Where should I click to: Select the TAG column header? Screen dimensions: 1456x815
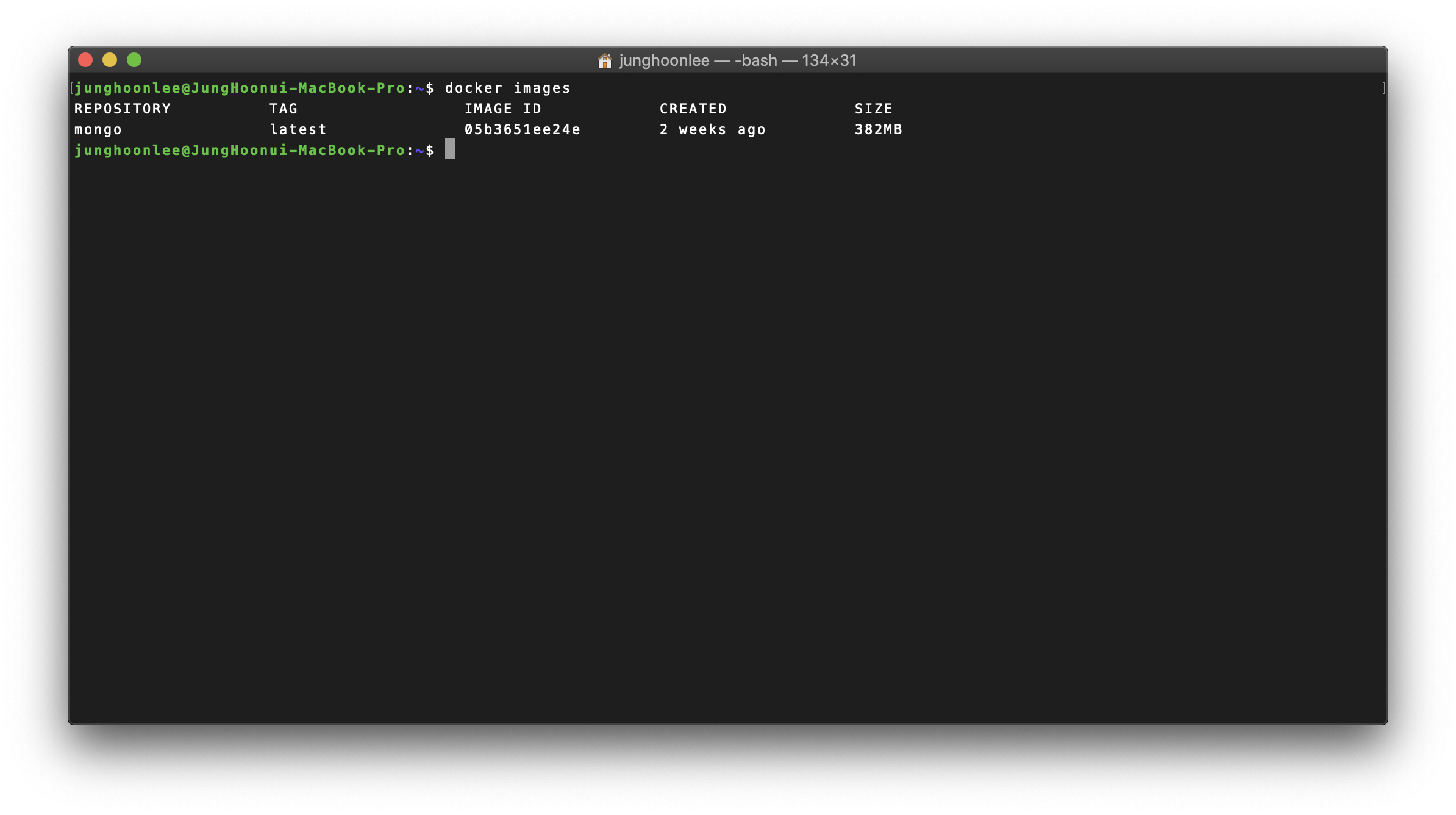284,109
